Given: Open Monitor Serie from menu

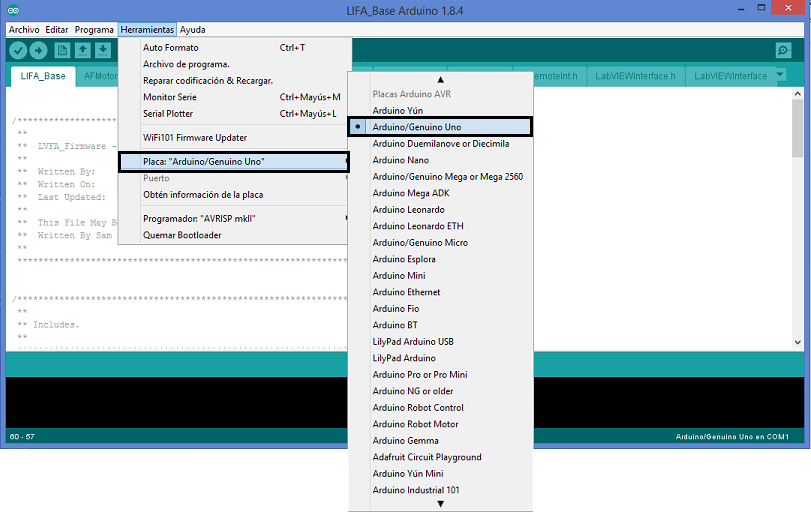Looking at the screenshot, I should pyautogui.click(x=234, y=97).
